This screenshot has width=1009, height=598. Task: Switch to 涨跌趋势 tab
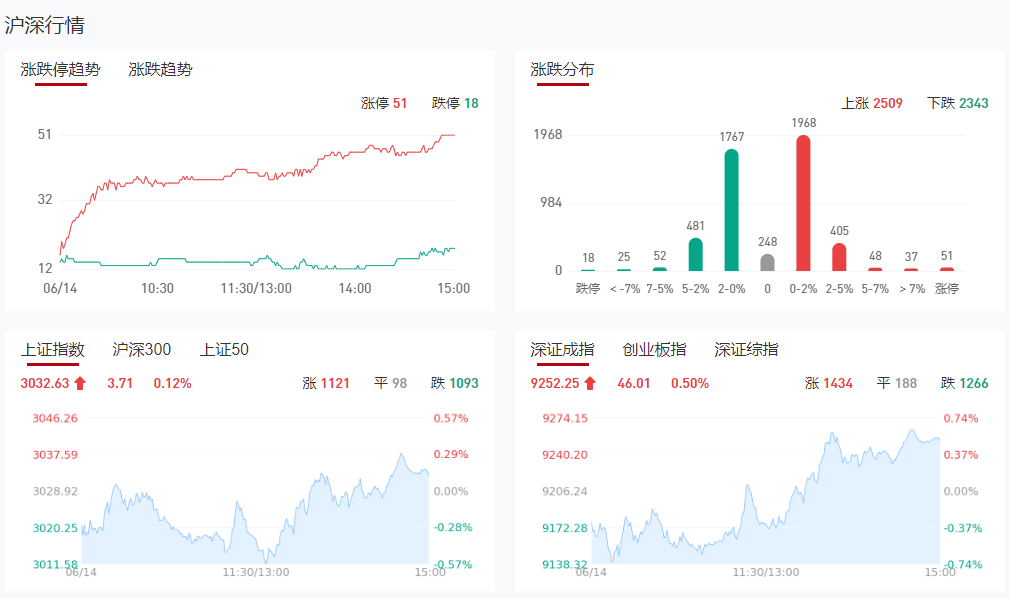(160, 70)
